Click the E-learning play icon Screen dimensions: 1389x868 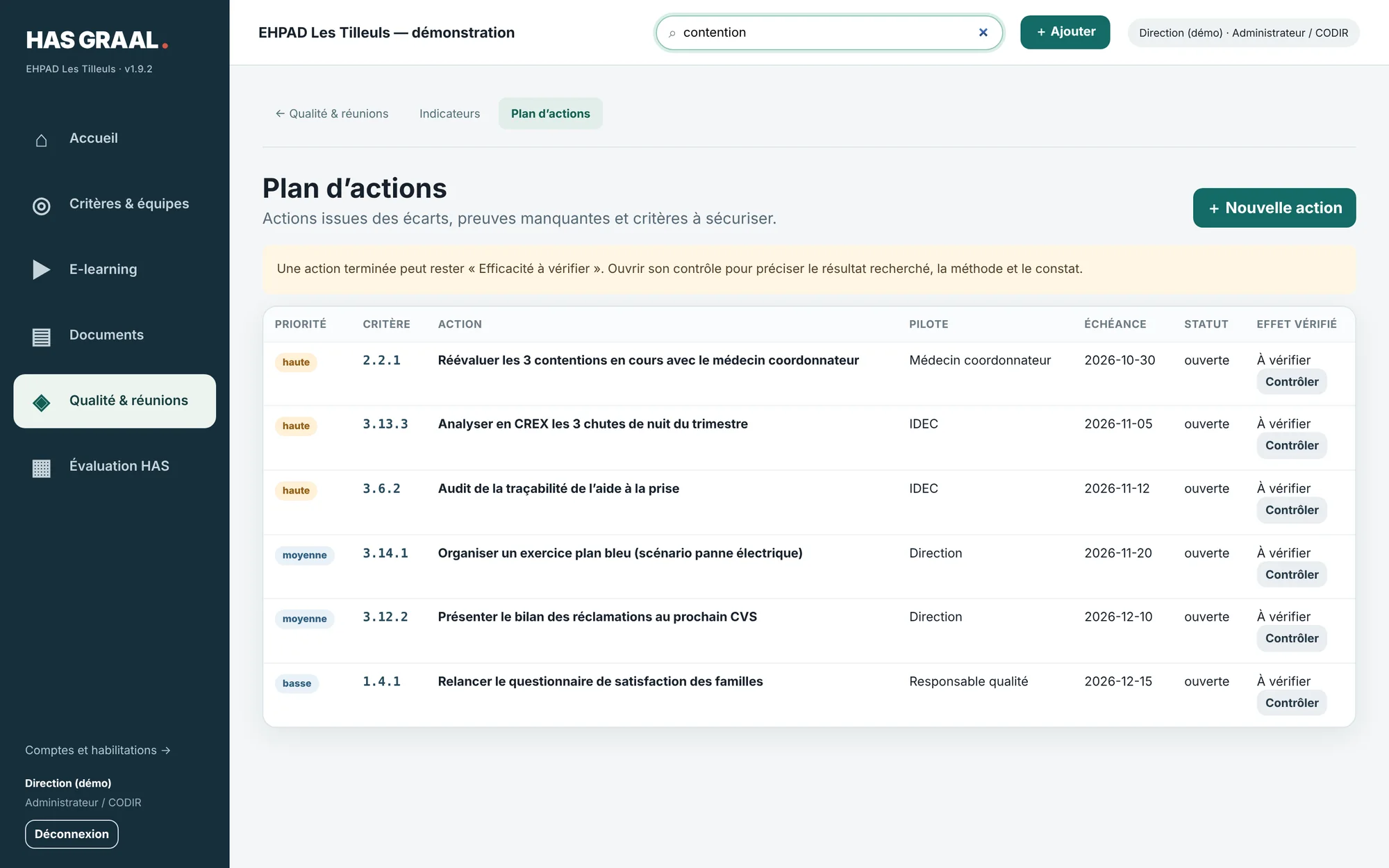pyautogui.click(x=42, y=269)
